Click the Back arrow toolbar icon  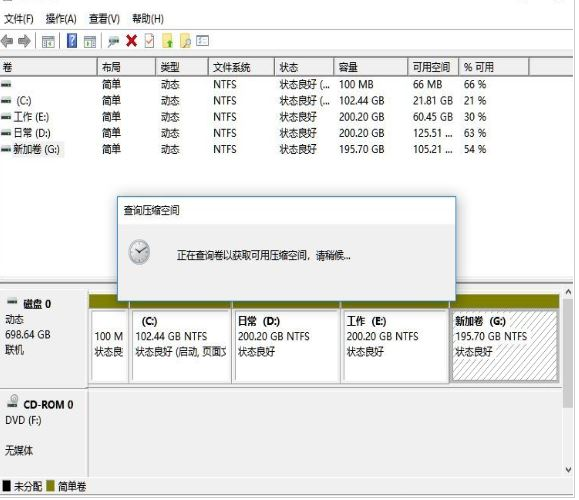(7, 41)
